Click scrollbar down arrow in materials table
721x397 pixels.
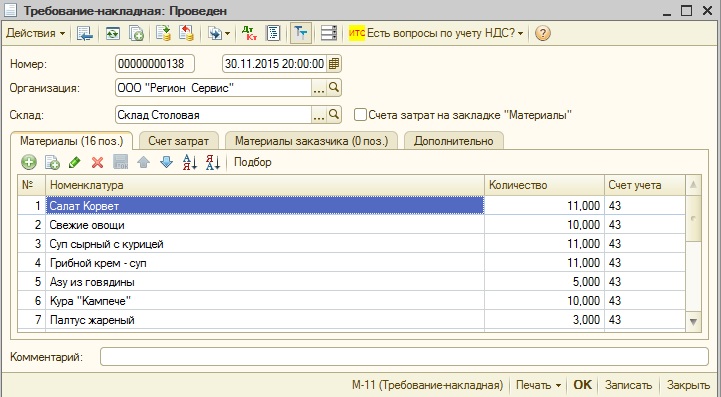[693, 322]
